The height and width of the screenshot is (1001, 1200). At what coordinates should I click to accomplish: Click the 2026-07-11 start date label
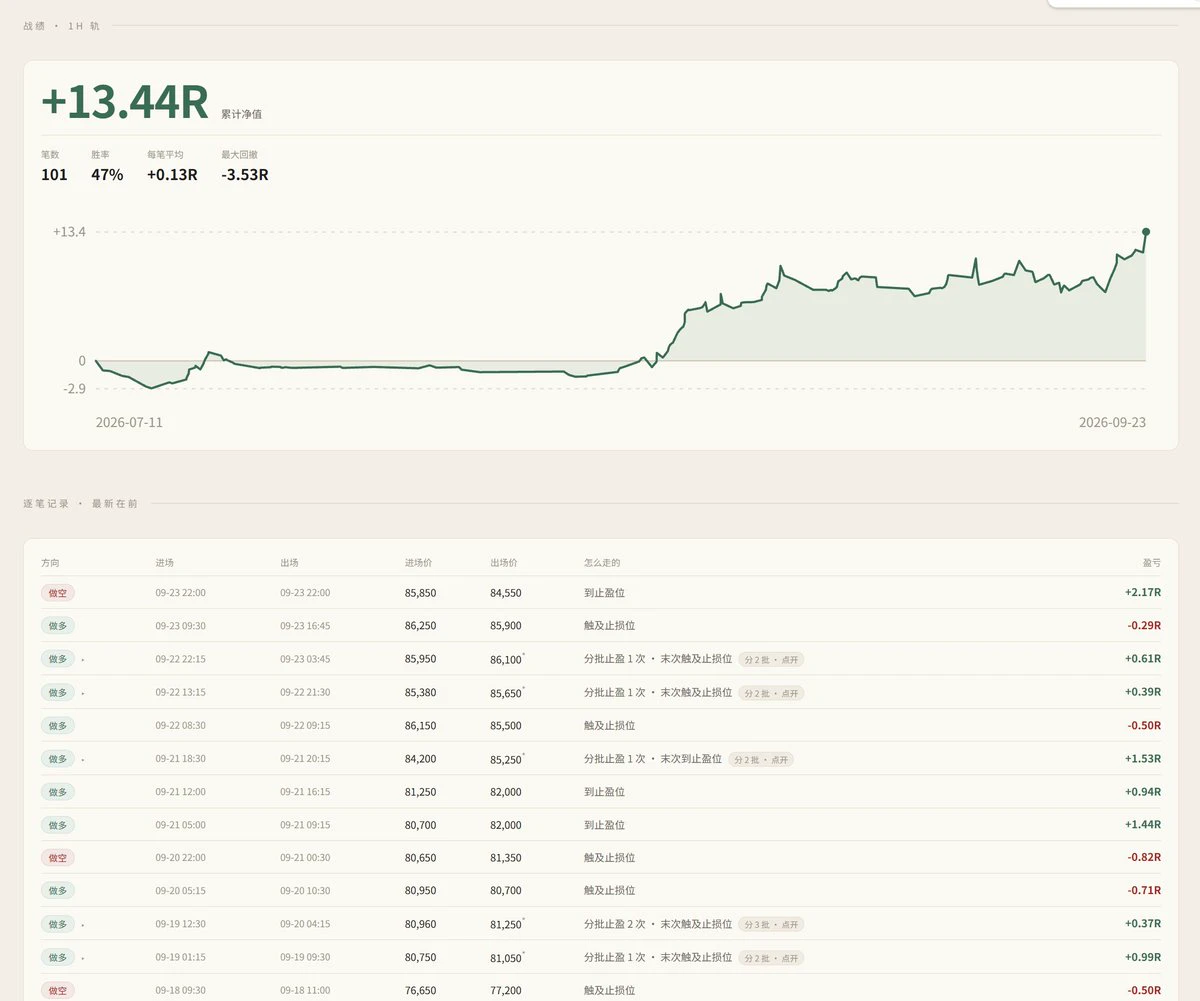tap(129, 422)
